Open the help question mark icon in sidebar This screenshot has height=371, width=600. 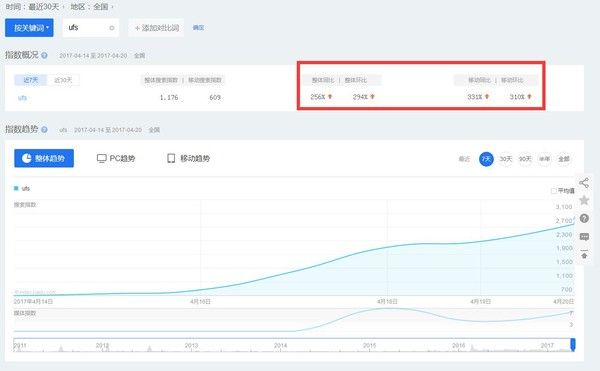coord(584,218)
